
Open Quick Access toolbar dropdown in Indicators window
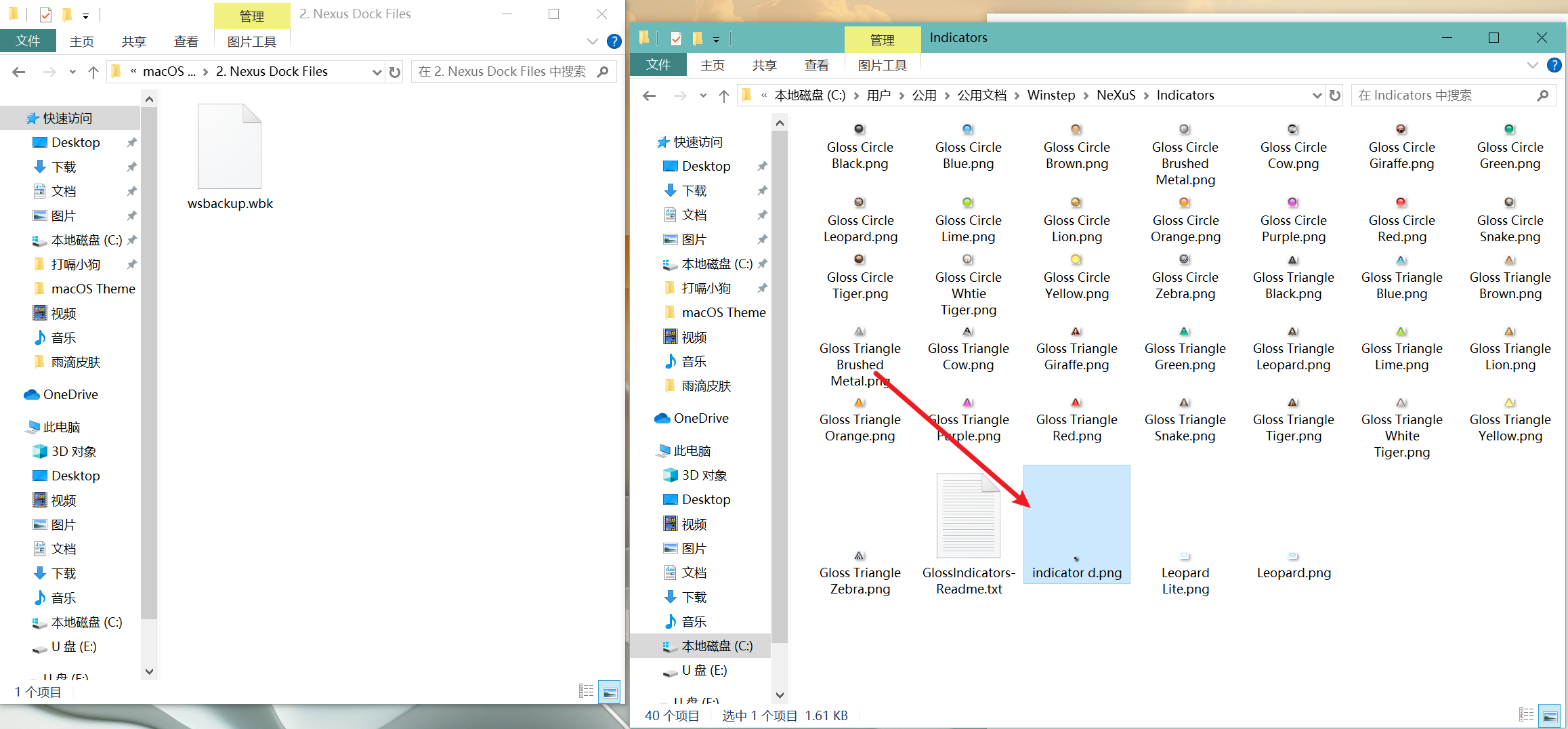[716, 39]
